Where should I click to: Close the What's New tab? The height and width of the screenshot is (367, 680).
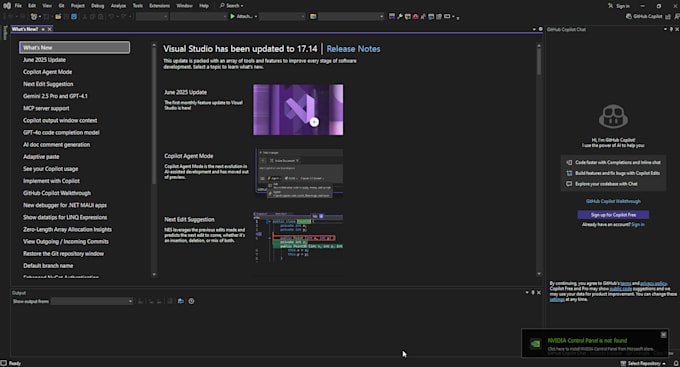(49, 29)
